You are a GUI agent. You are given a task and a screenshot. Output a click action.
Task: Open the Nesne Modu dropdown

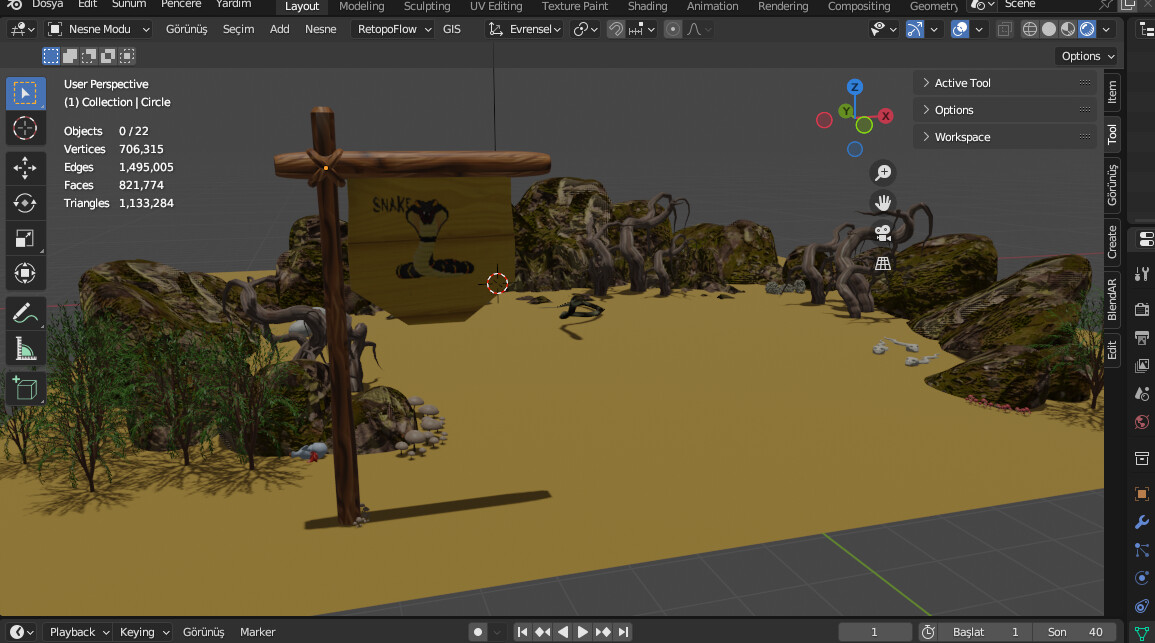(x=98, y=29)
